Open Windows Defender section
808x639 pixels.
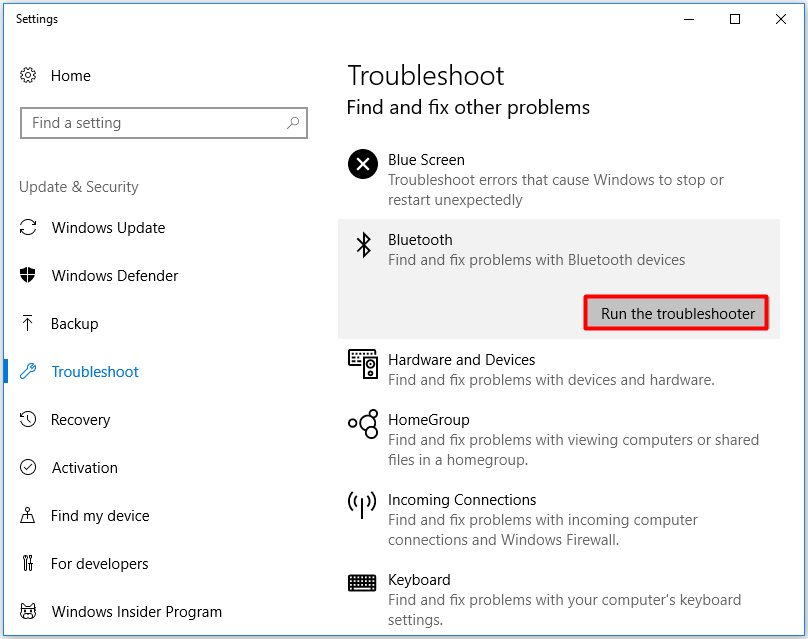click(115, 276)
